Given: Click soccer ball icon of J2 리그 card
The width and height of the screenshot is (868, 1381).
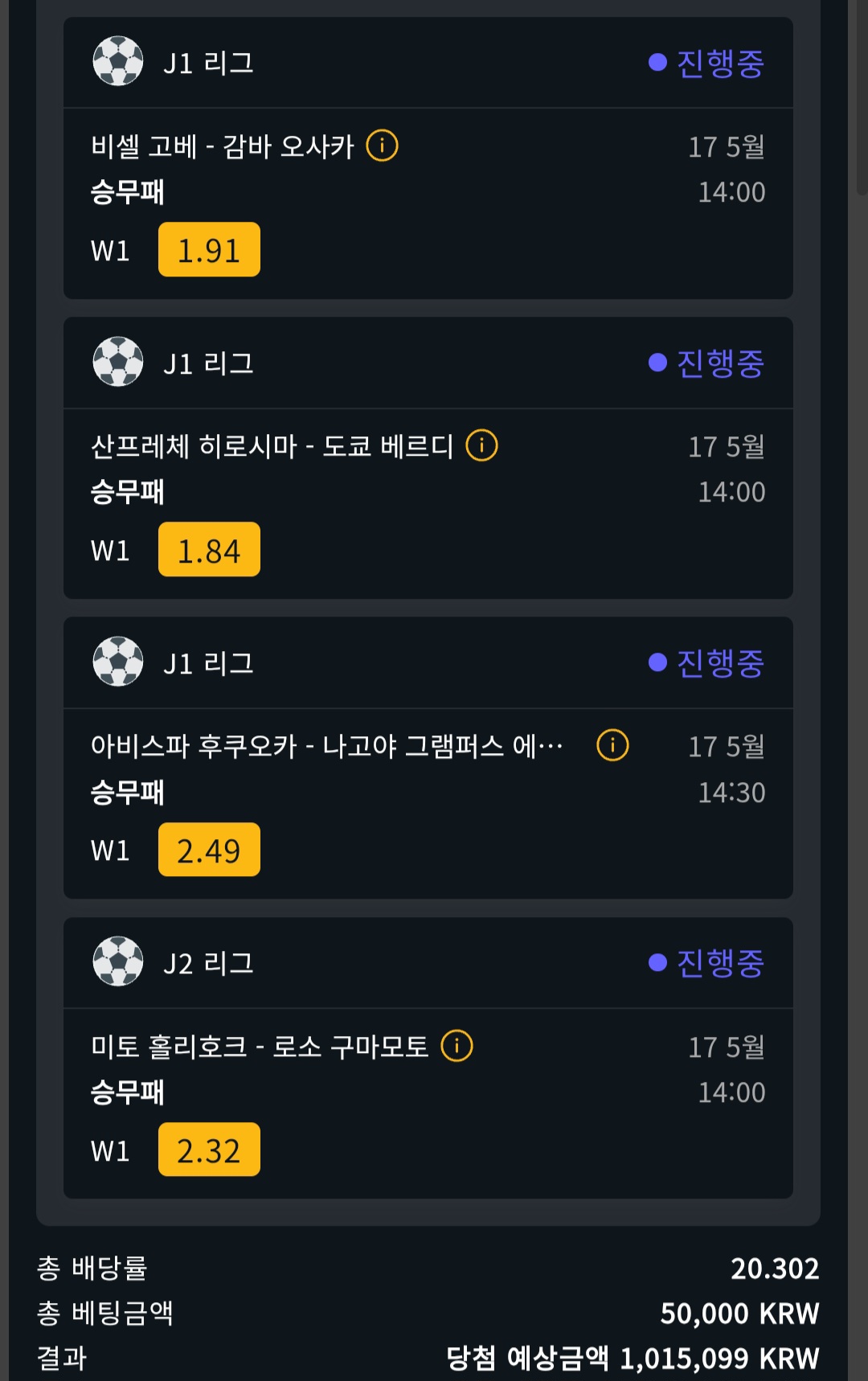Looking at the screenshot, I should (118, 961).
